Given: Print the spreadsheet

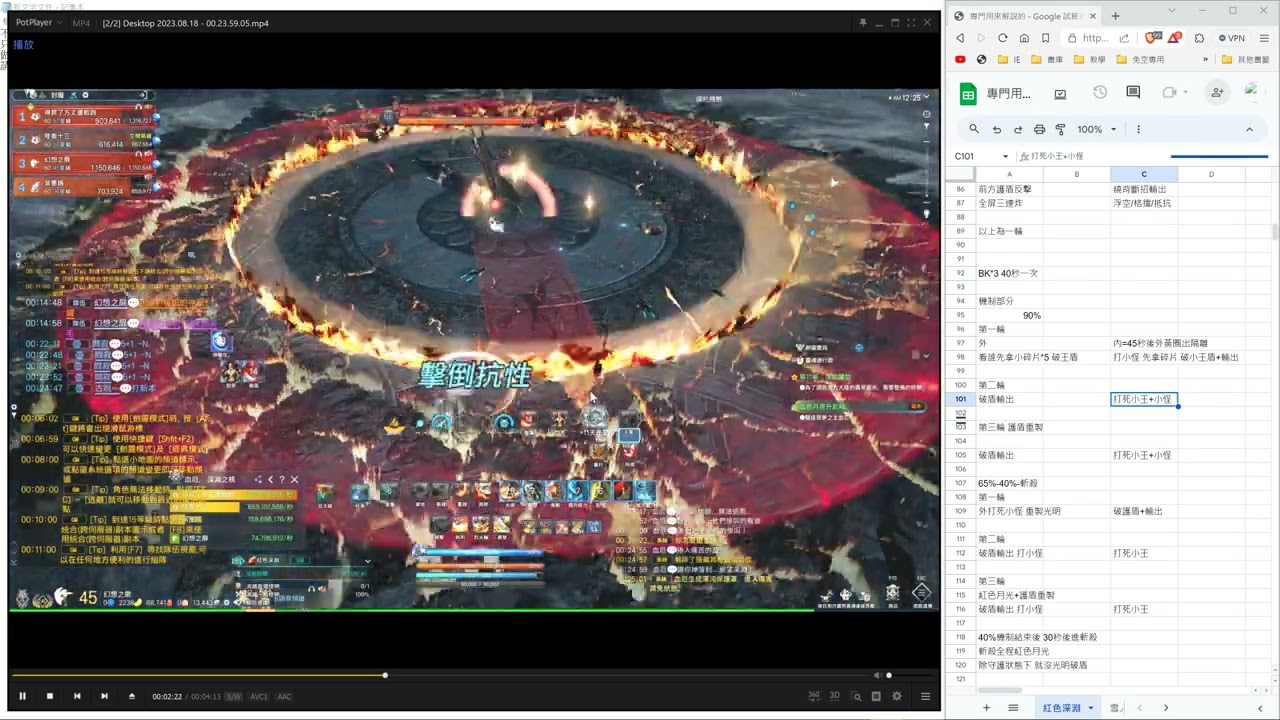Looking at the screenshot, I should tap(1039, 130).
